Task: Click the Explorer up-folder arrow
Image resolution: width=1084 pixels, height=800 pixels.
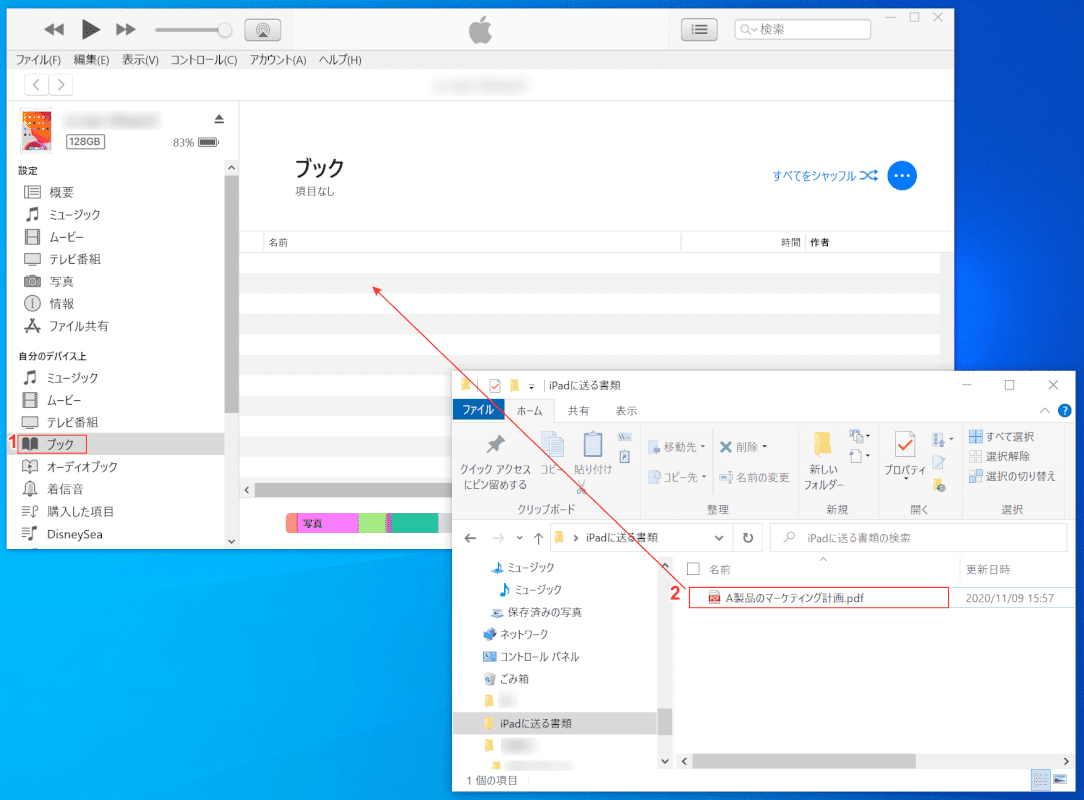Action: pos(538,538)
